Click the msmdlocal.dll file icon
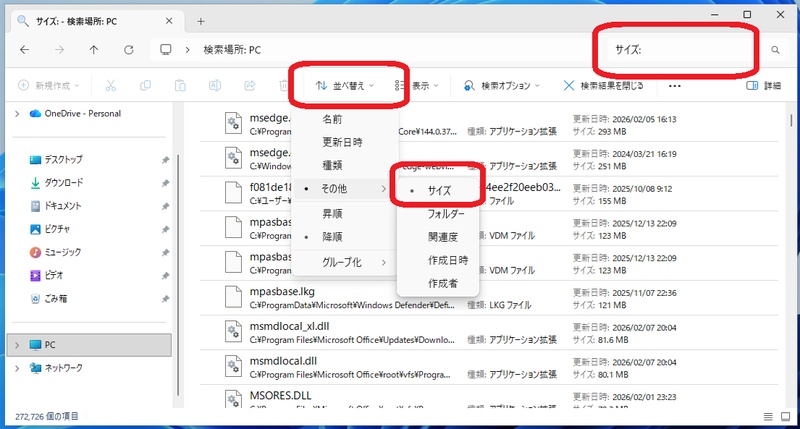The image size is (800, 429). click(233, 366)
